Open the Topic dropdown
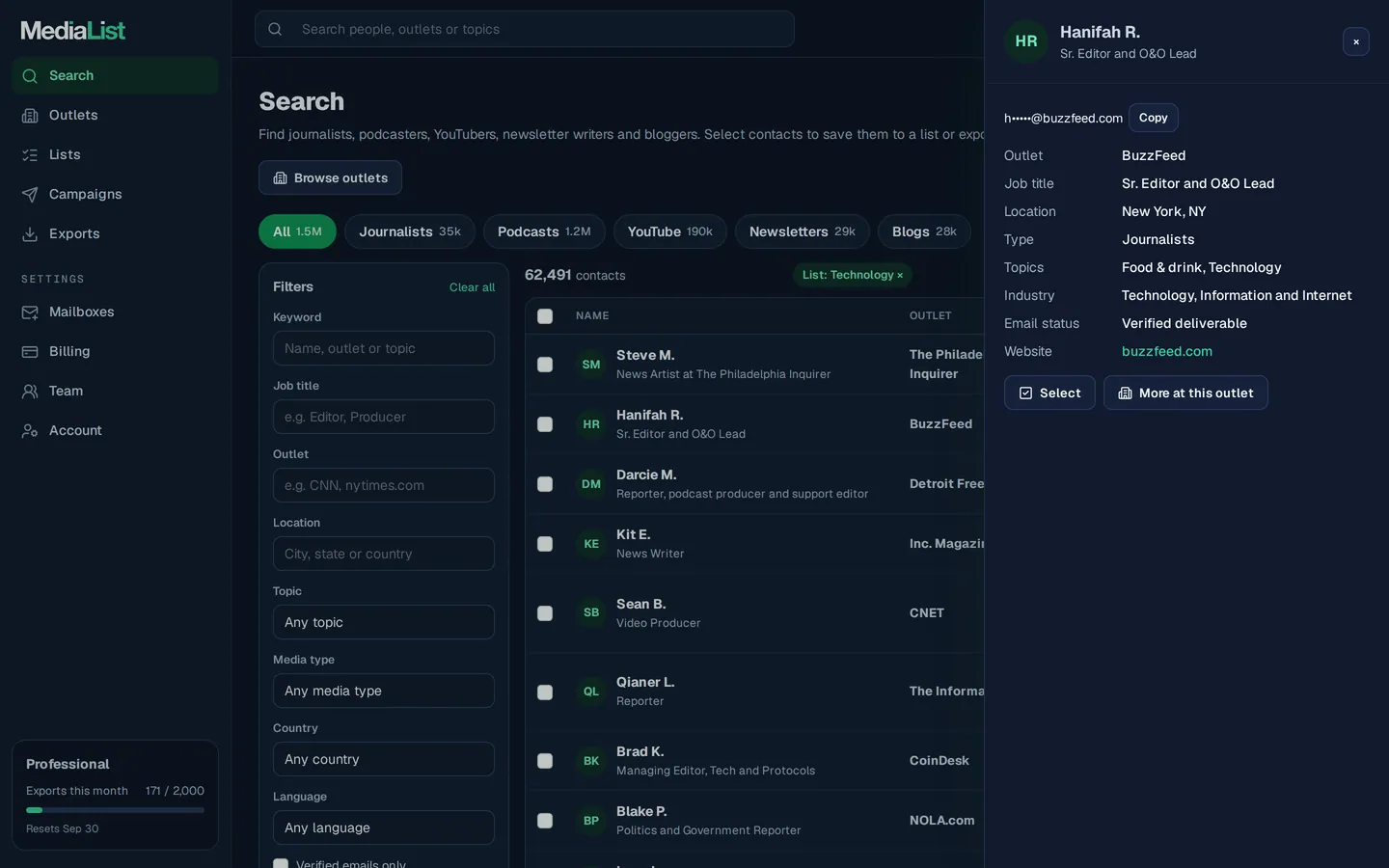The width and height of the screenshot is (1389, 868). (x=384, y=622)
